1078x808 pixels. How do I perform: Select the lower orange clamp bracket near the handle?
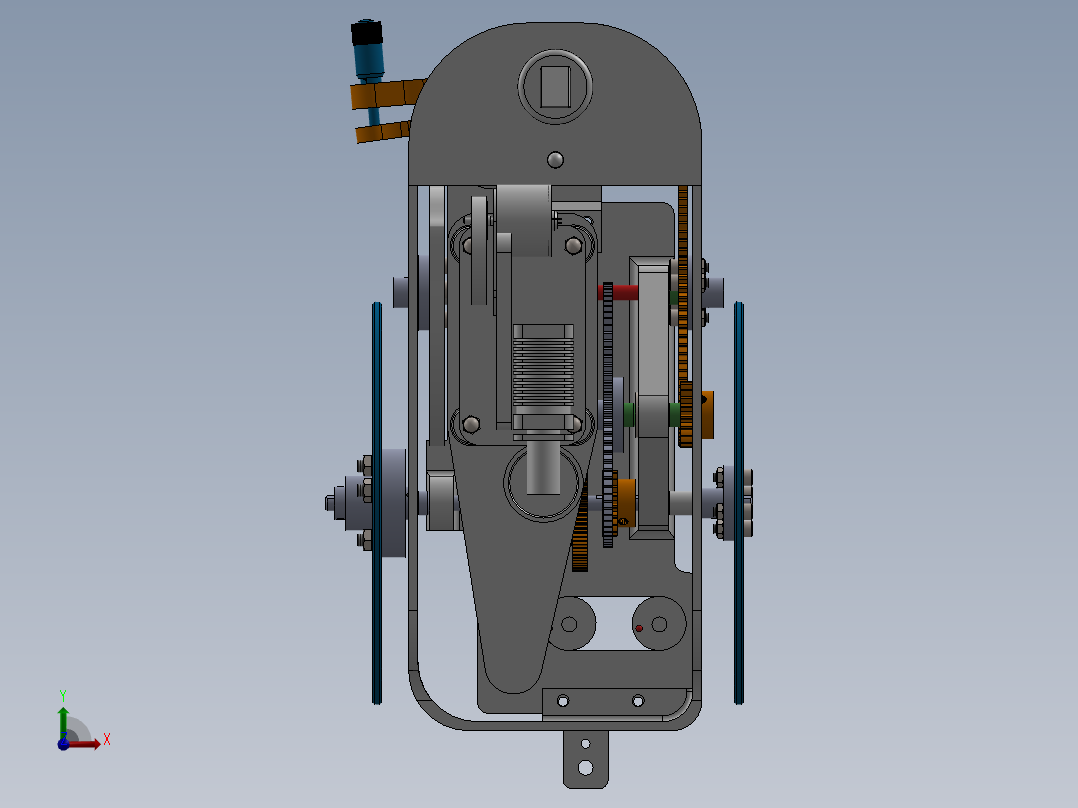click(x=383, y=131)
